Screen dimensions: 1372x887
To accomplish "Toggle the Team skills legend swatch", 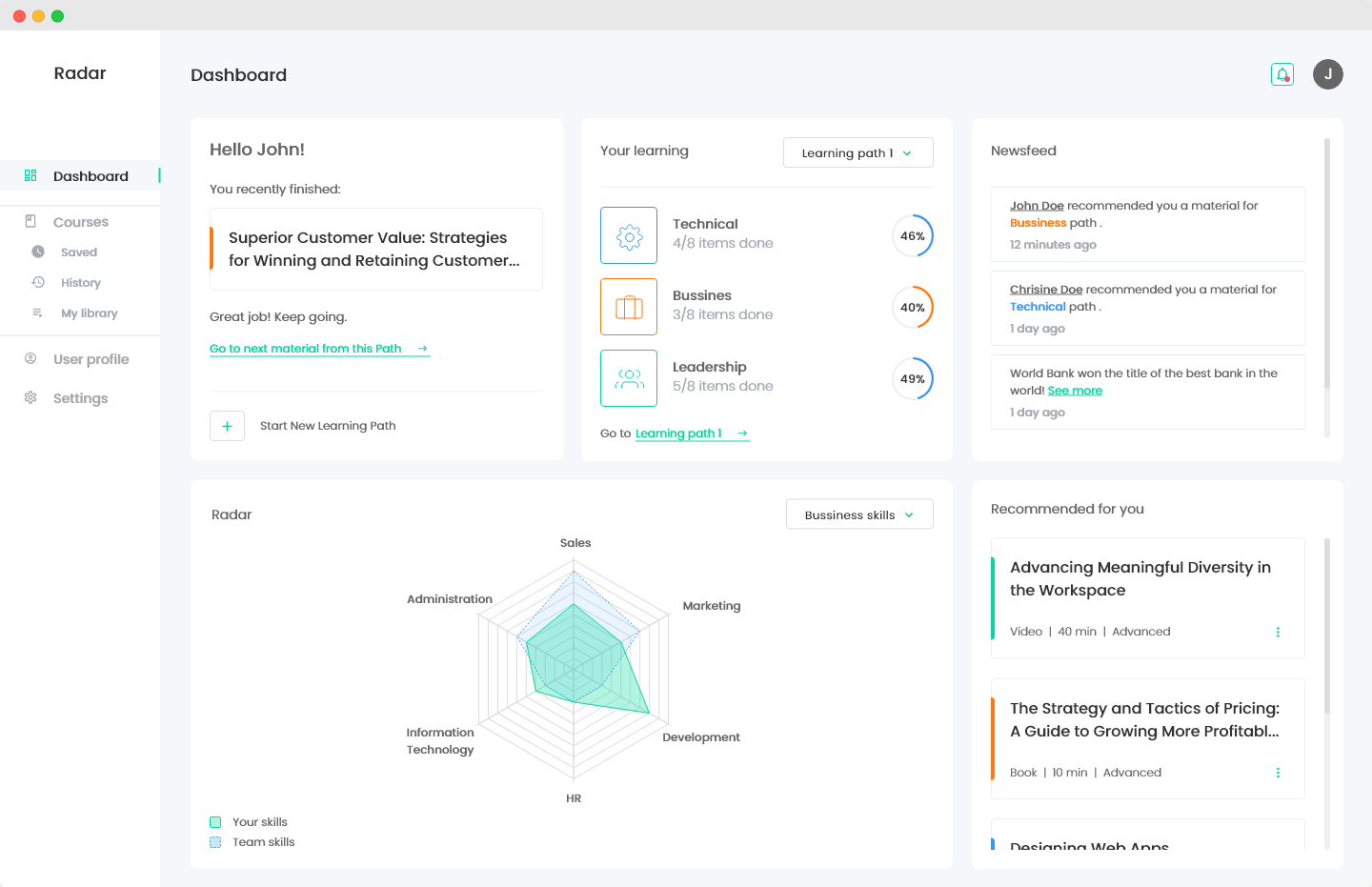I will coord(215,841).
